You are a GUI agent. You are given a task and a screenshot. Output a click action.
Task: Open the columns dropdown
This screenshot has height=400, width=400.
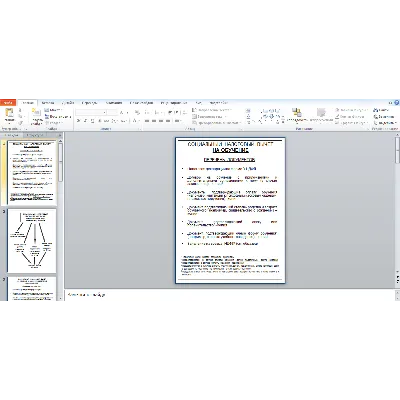coord(178,121)
